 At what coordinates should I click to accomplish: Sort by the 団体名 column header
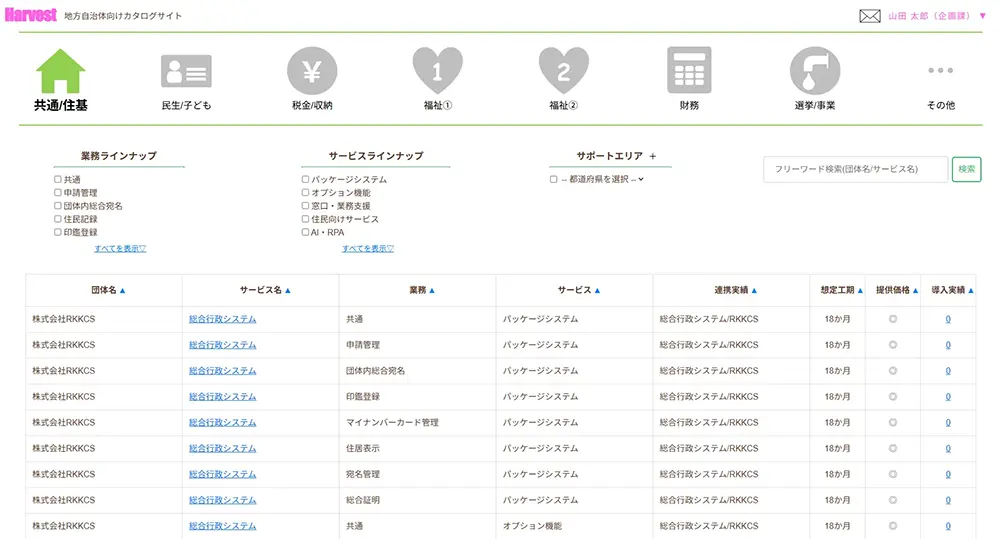point(108,290)
